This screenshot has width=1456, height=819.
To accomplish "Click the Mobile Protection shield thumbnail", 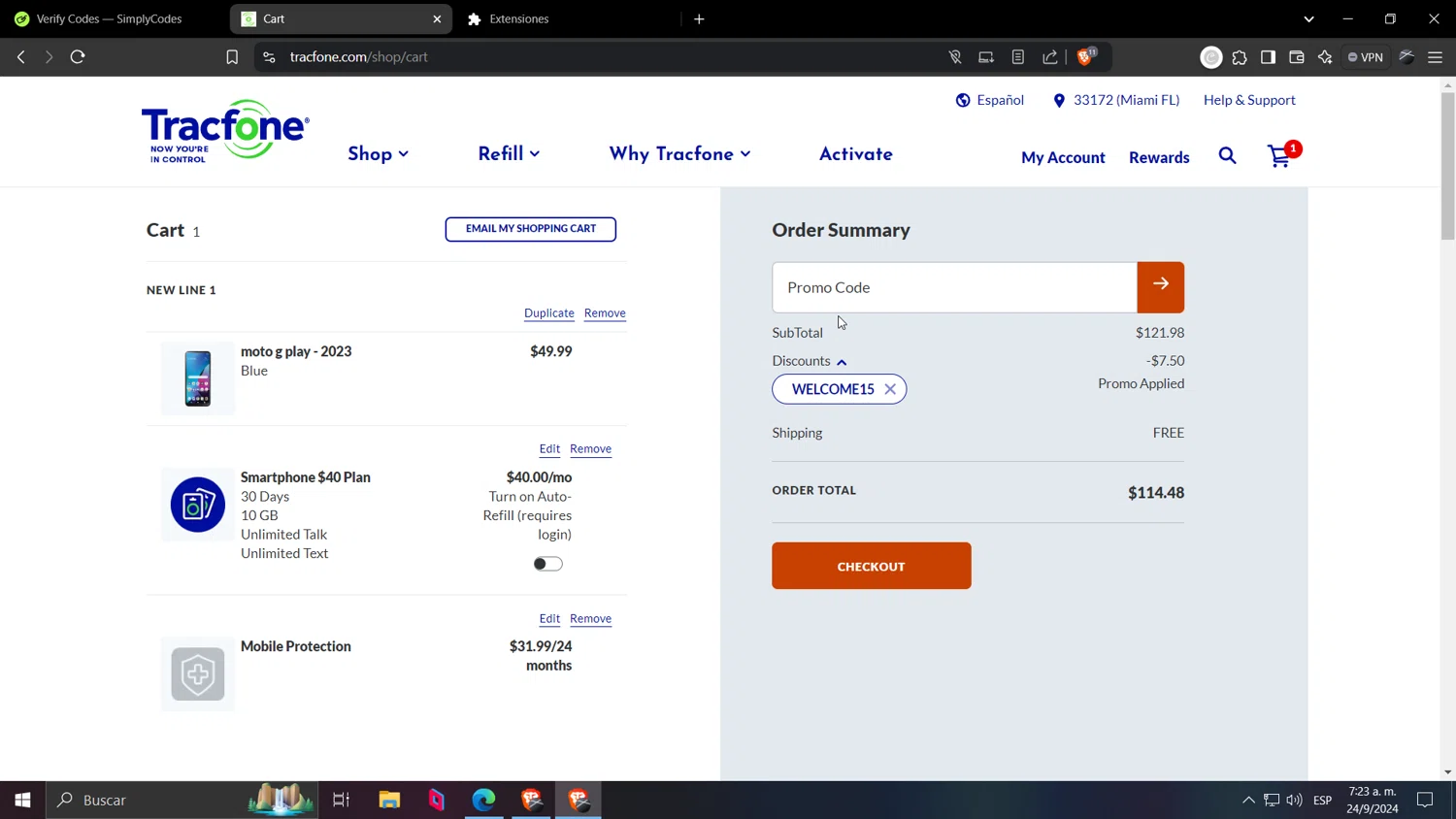I will click(x=198, y=673).
